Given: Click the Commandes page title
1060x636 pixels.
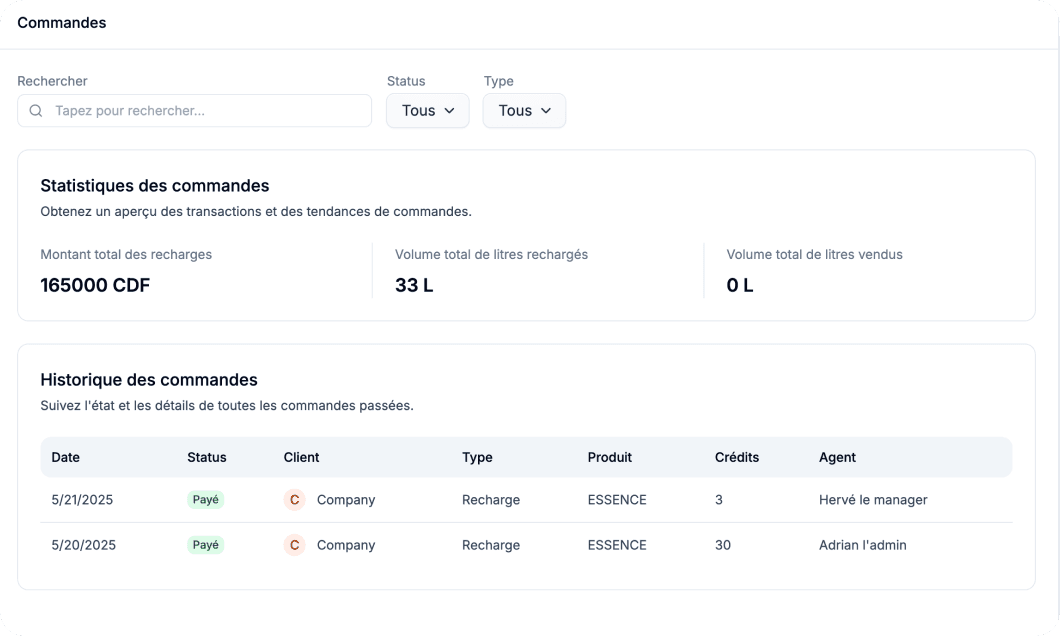Looking at the screenshot, I should 61,23.
